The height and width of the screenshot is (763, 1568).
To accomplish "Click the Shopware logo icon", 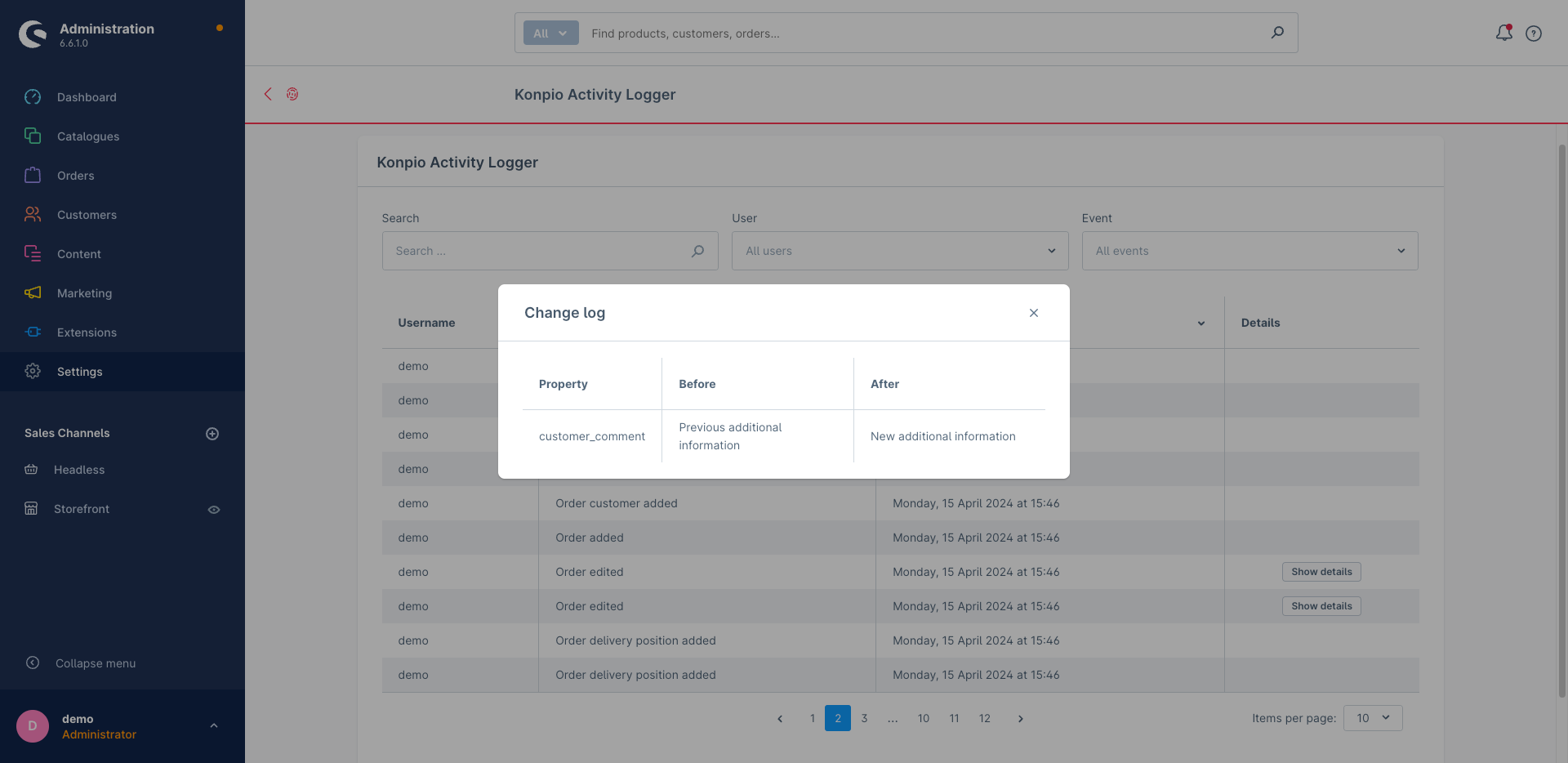I will (x=33, y=33).
